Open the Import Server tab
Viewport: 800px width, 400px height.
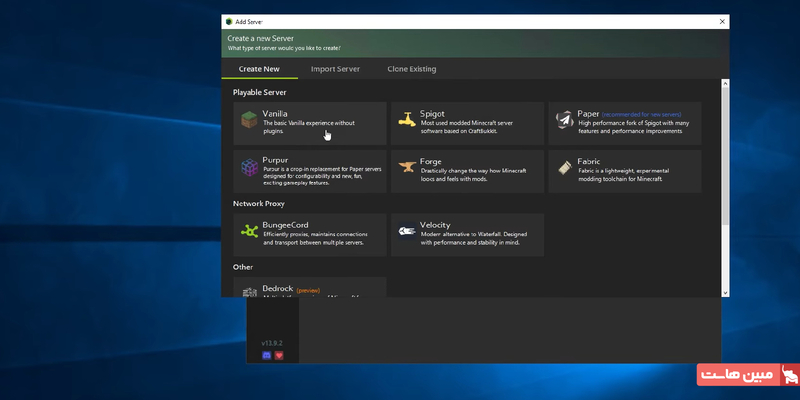click(x=335, y=69)
